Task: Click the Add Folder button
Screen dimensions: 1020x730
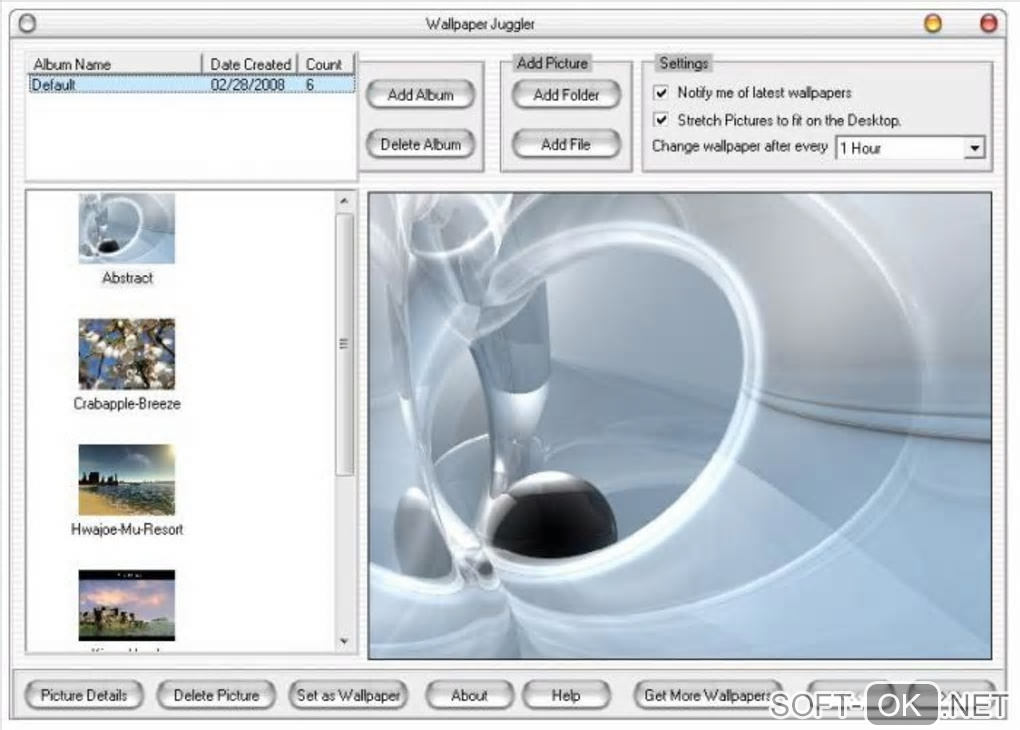Action: tap(566, 95)
